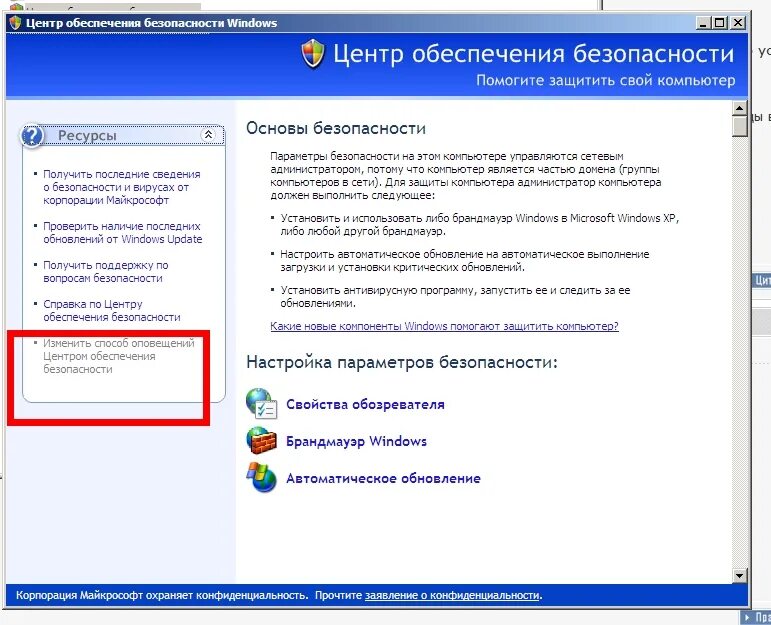Click the security shield icon in header banner
Screen dimensions: 771x625
point(313,54)
